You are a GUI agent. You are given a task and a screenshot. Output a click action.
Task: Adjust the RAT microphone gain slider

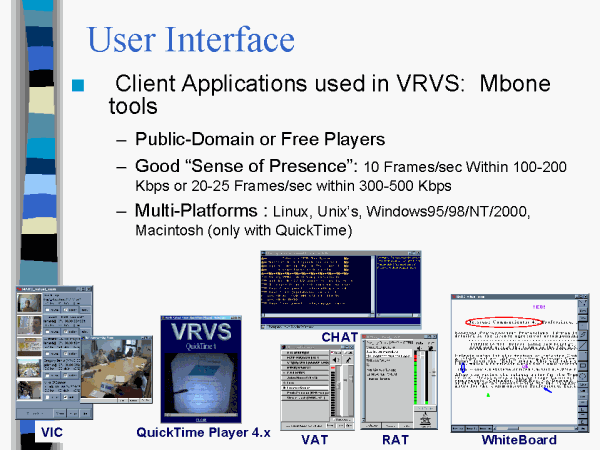click(434, 377)
